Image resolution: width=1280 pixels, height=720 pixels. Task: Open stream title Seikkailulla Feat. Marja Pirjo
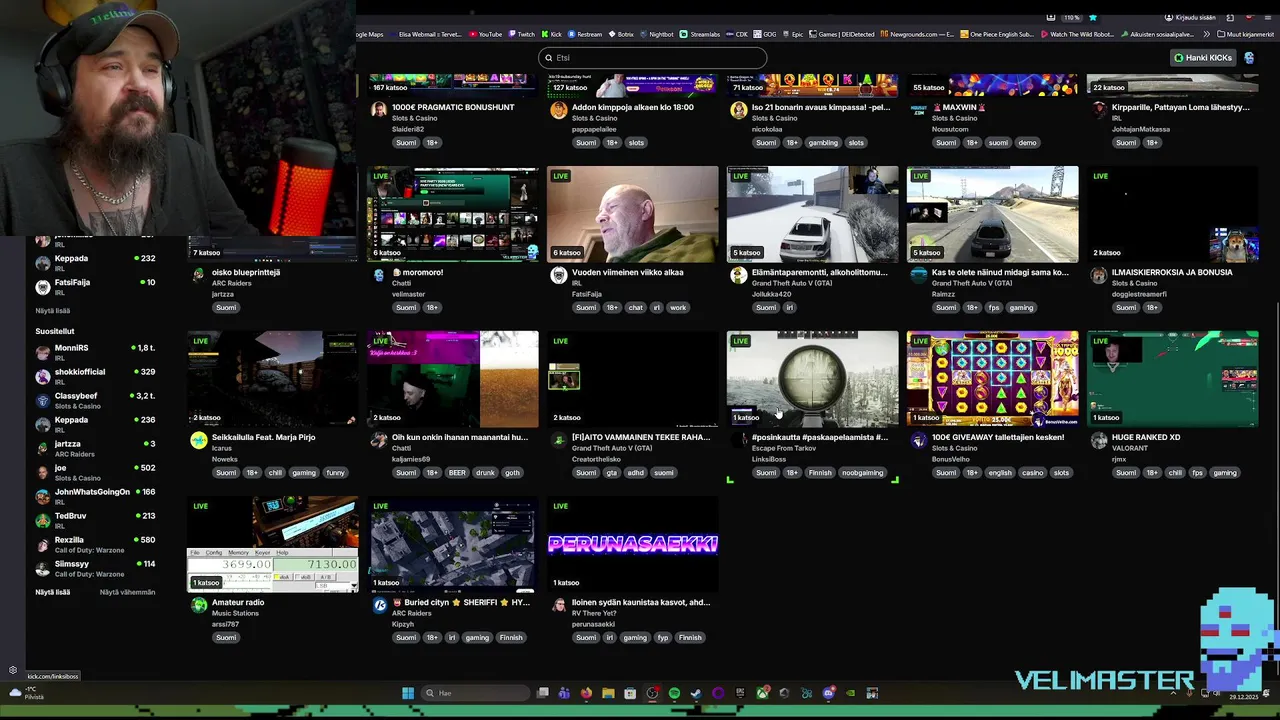click(264, 437)
